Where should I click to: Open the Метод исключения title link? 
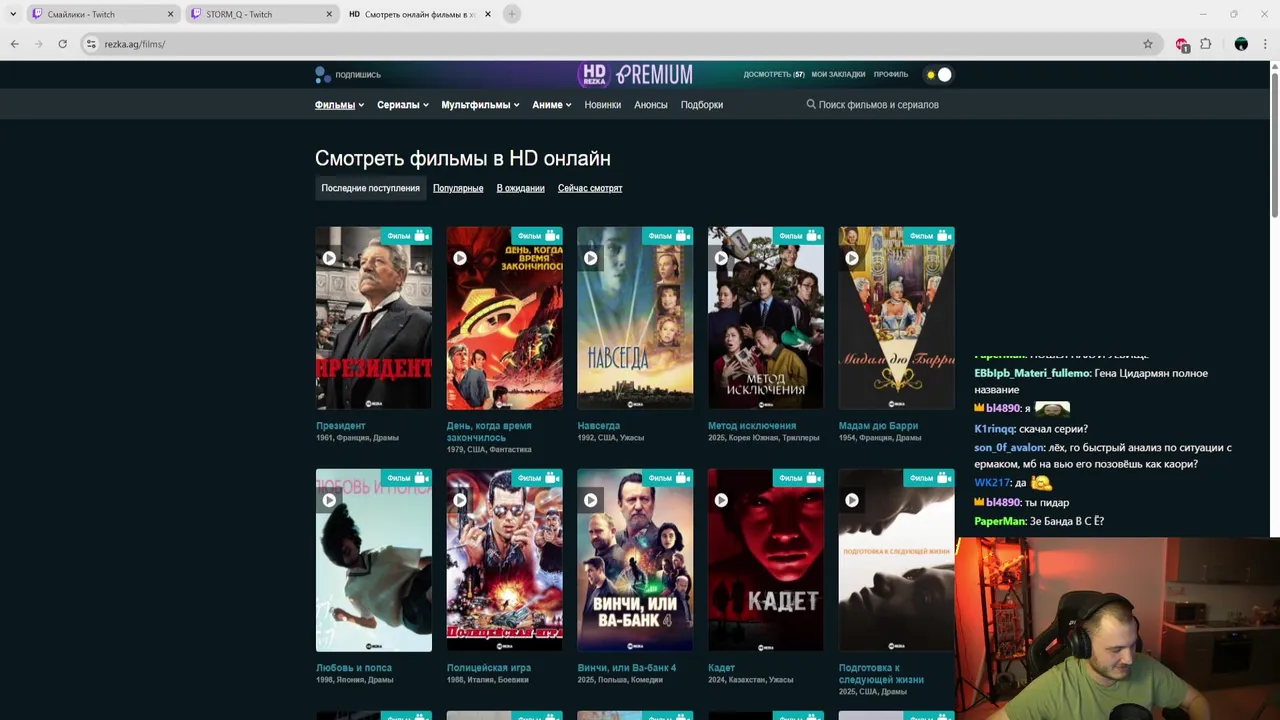tap(752, 426)
